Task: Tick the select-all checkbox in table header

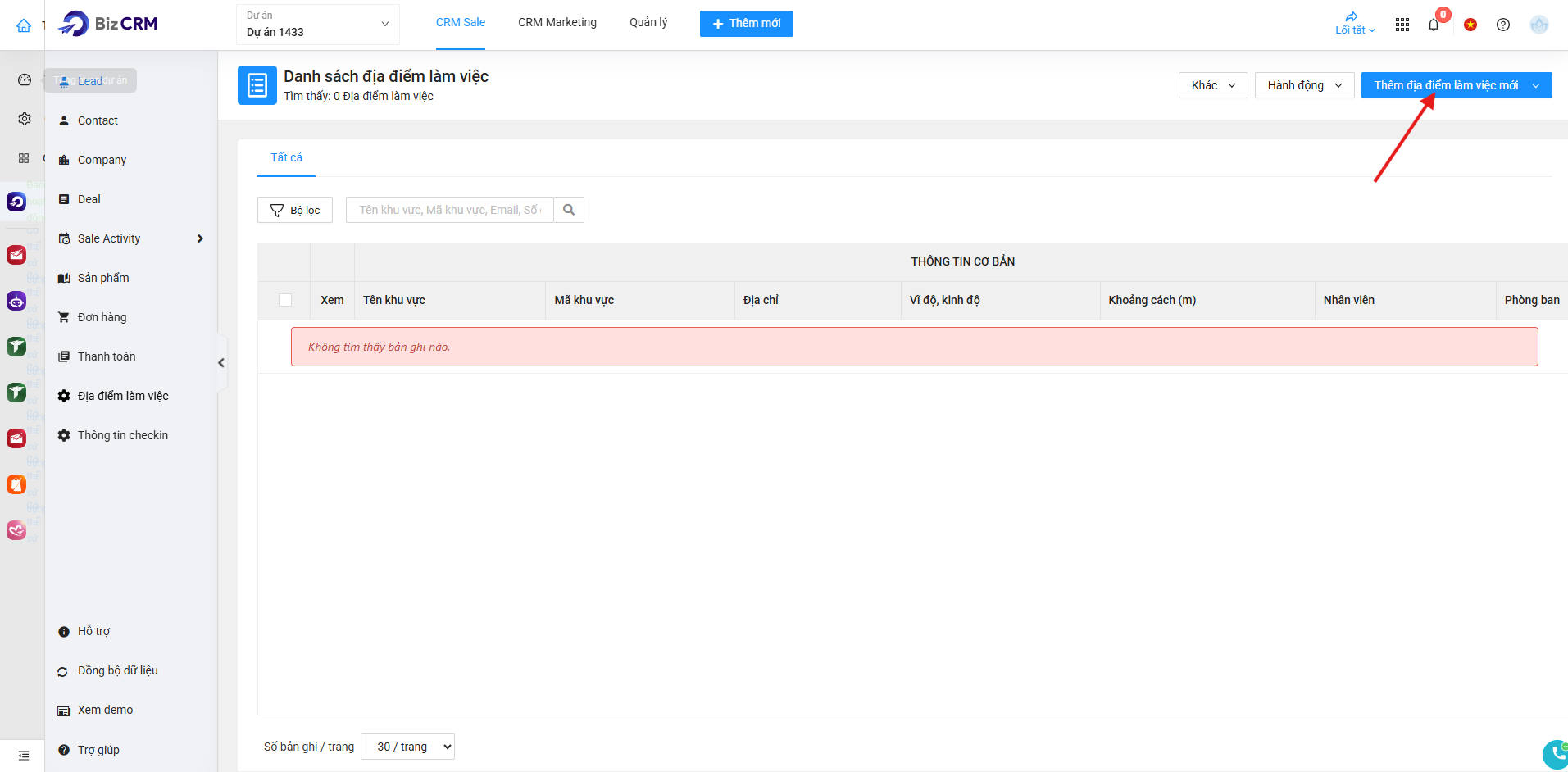Action: (x=285, y=300)
